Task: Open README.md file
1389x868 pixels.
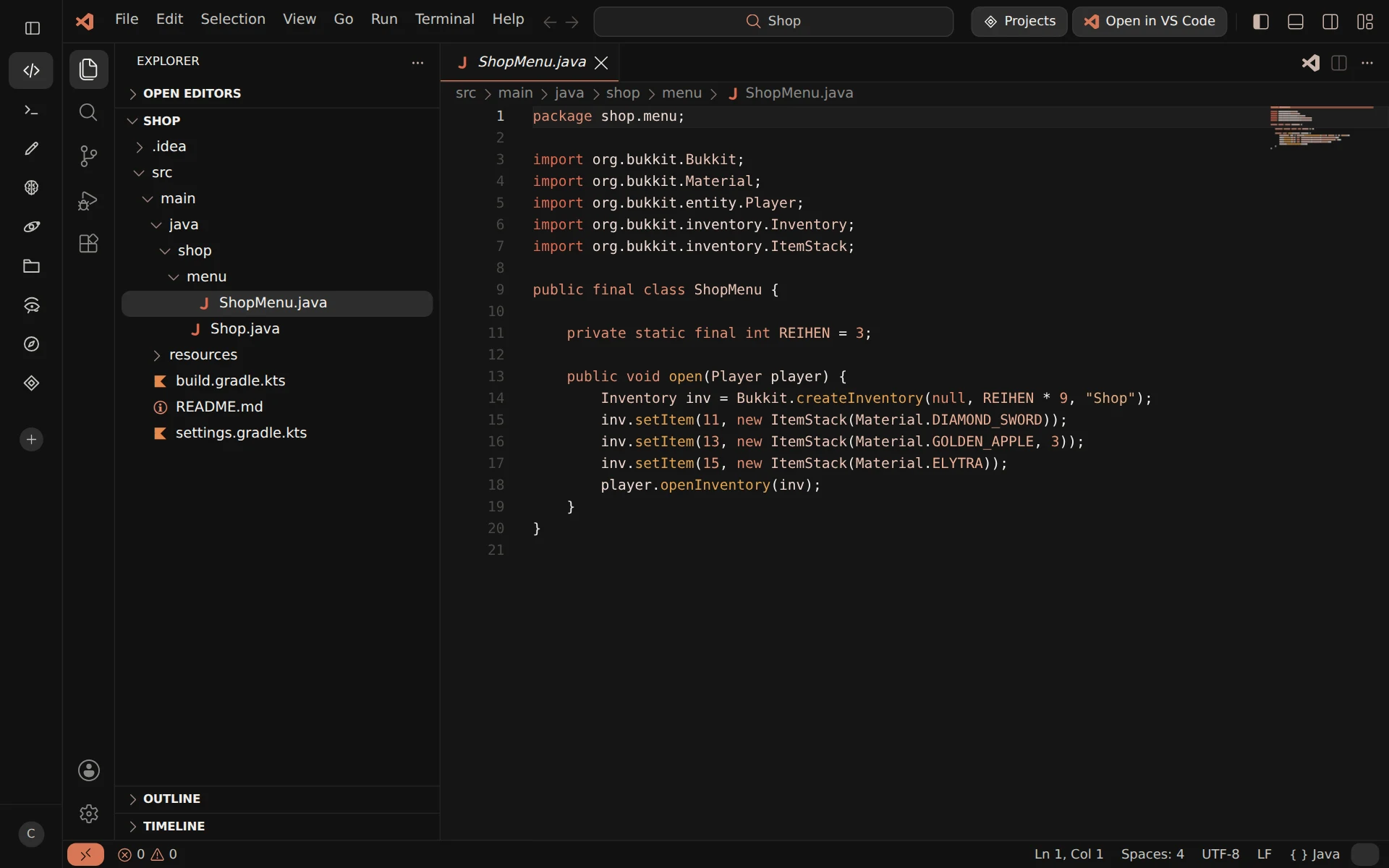Action: 277,407
